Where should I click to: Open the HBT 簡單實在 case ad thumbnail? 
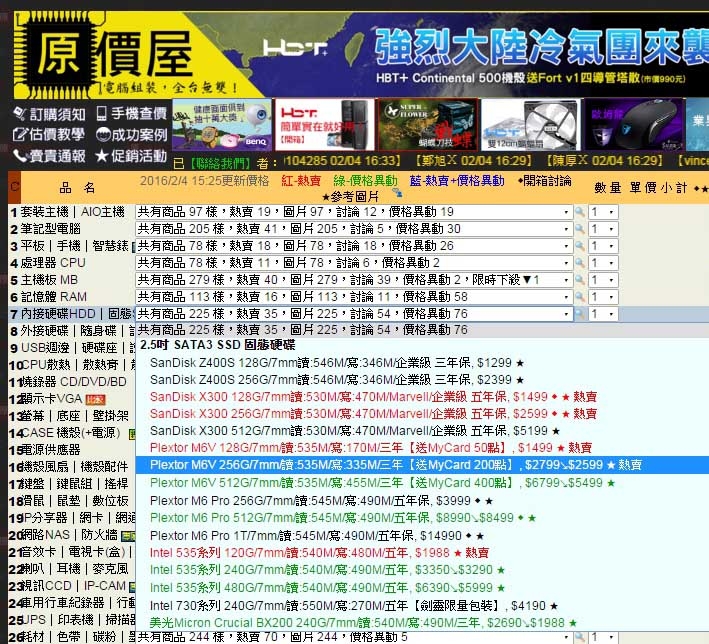point(325,124)
